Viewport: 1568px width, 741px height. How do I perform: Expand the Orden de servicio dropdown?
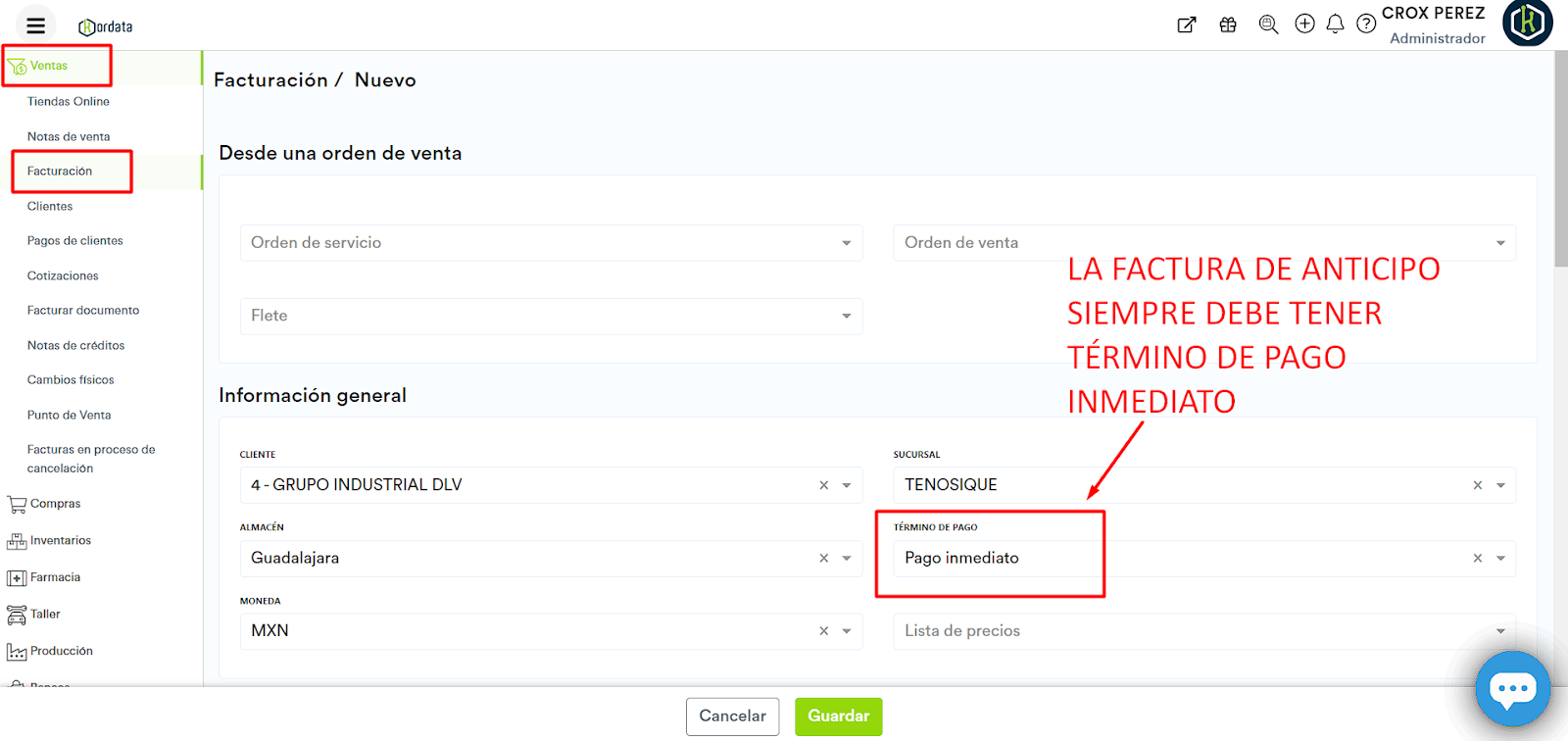point(846,243)
